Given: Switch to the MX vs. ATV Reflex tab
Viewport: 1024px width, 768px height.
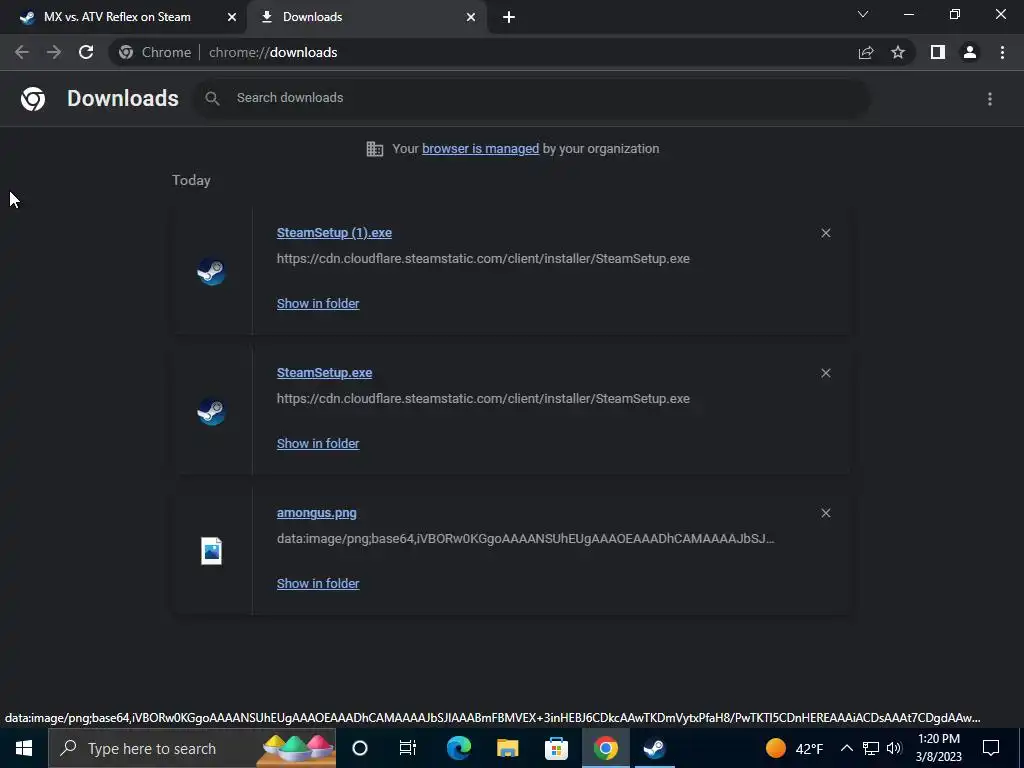Looking at the screenshot, I should [123, 17].
